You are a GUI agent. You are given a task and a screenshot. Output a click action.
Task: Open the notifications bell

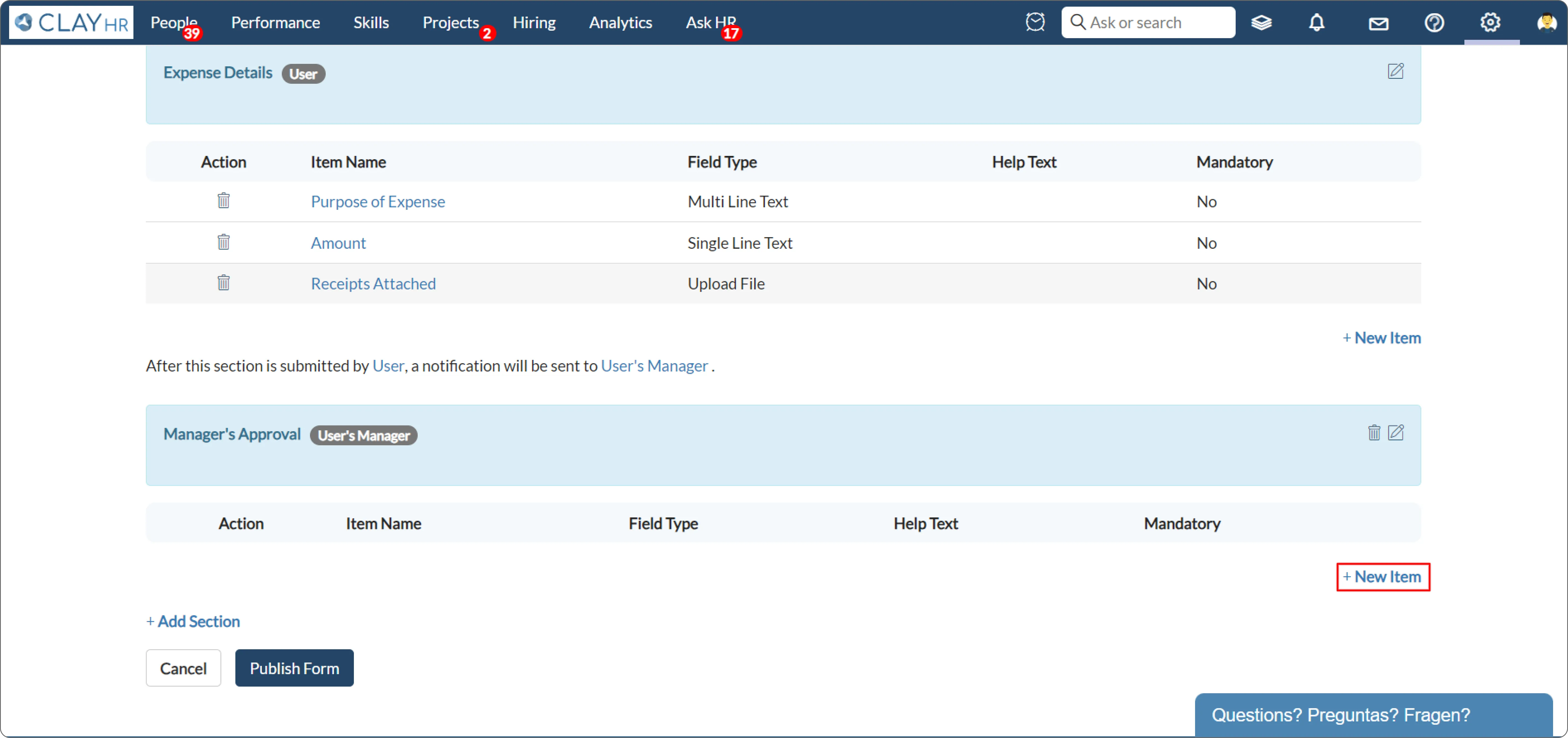1317,23
